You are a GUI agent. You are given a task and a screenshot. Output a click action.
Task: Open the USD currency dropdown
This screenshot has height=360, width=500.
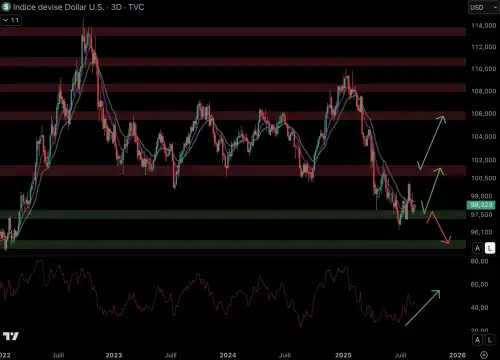click(x=483, y=7)
